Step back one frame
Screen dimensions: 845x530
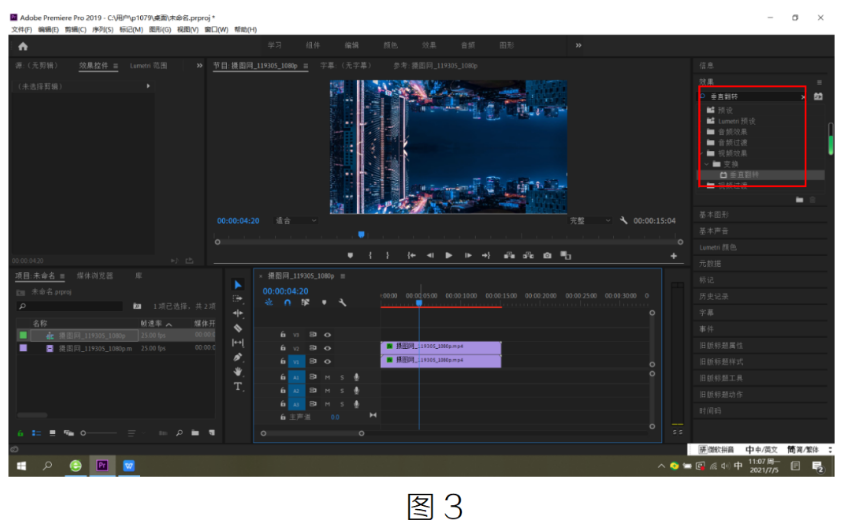[x=430, y=256]
